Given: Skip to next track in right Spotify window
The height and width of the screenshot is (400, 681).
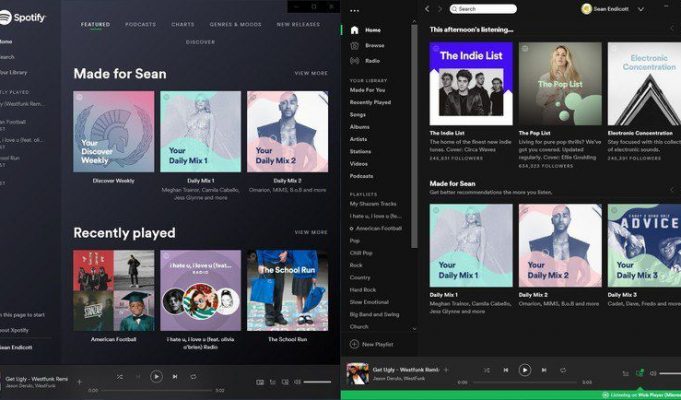Looking at the screenshot, I should coord(544,370).
